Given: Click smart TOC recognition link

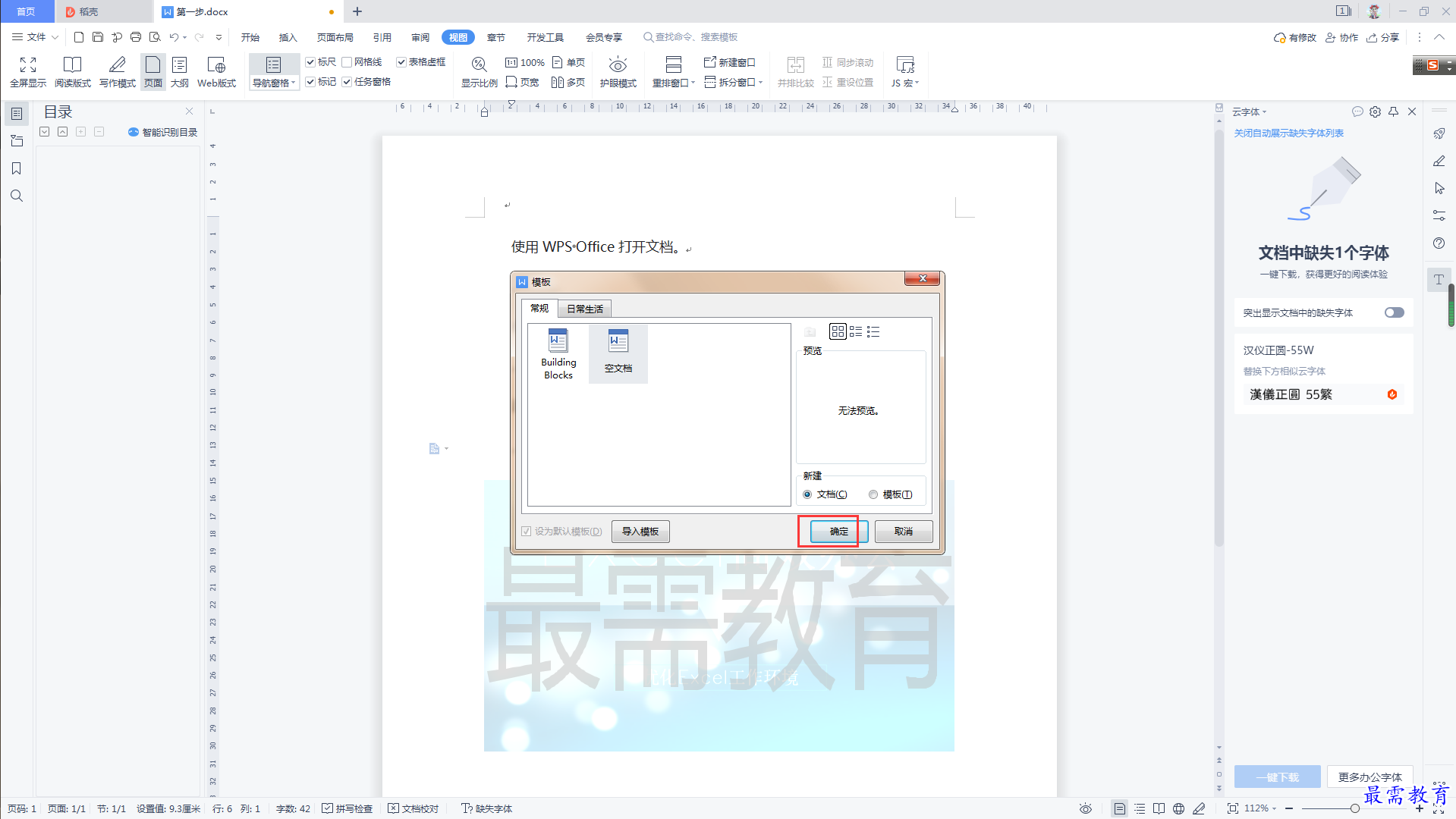Looking at the screenshot, I should click(x=163, y=132).
